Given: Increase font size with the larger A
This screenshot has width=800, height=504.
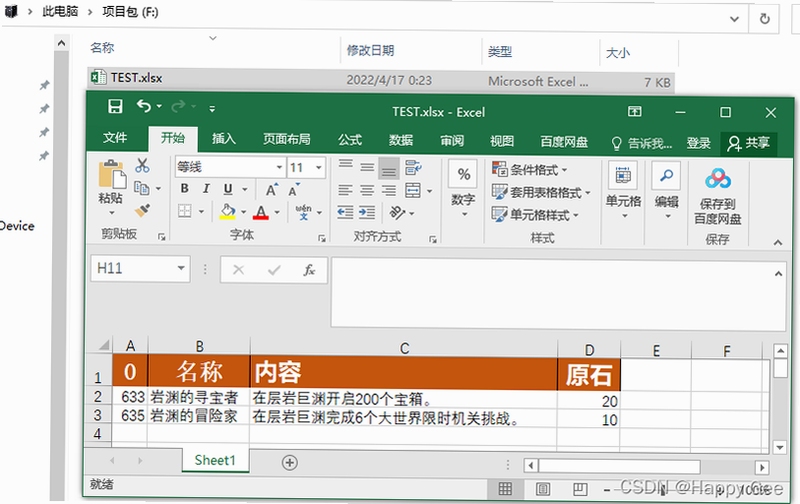Looking at the screenshot, I should [272, 190].
